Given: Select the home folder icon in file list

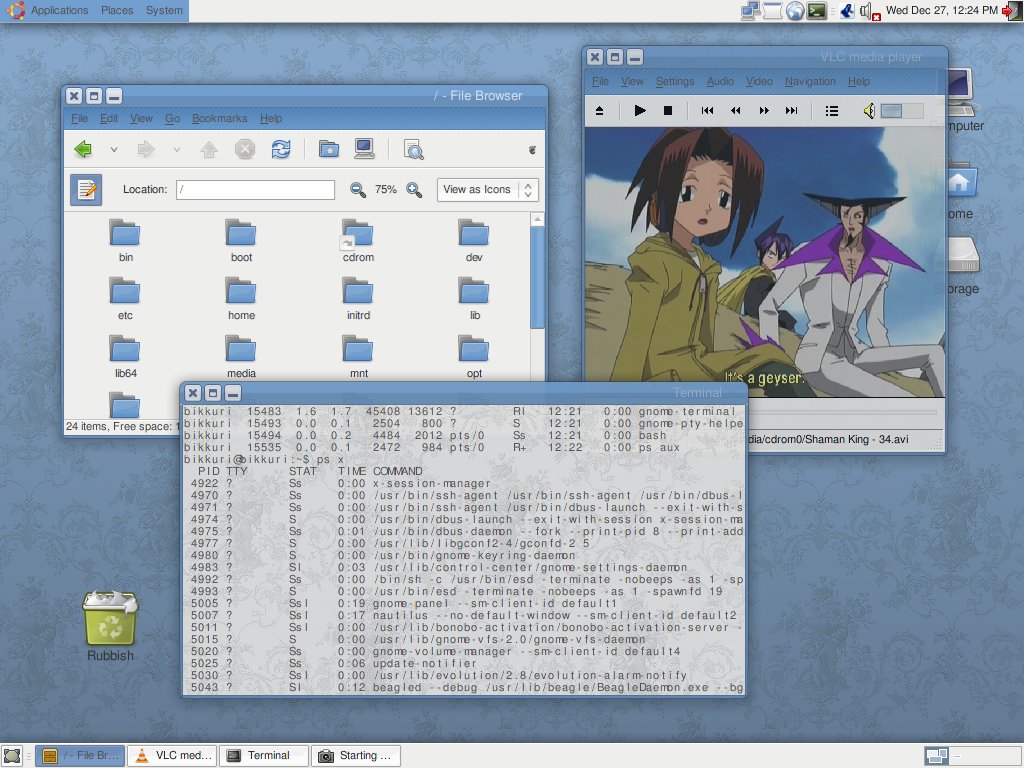Looking at the screenshot, I should (x=241, y=298).
